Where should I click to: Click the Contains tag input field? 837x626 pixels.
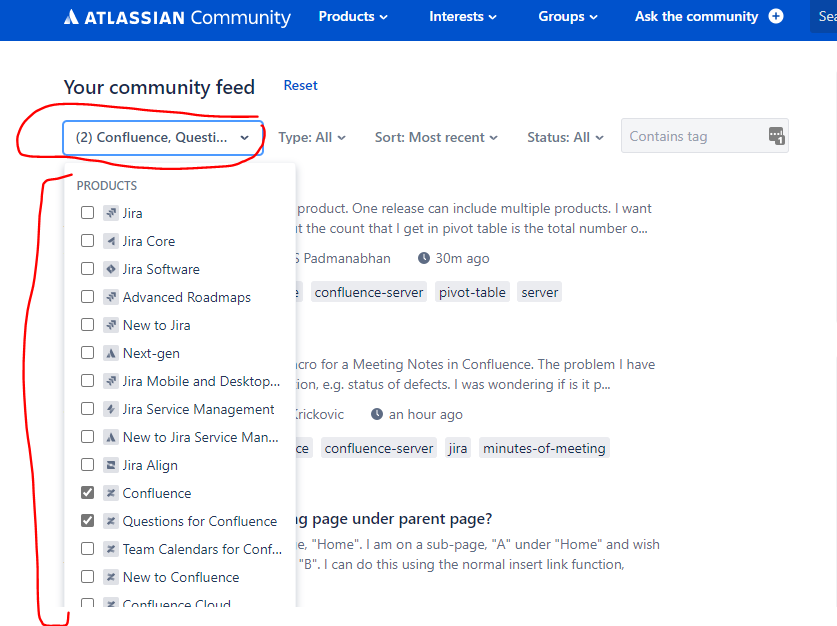[705, 136]
